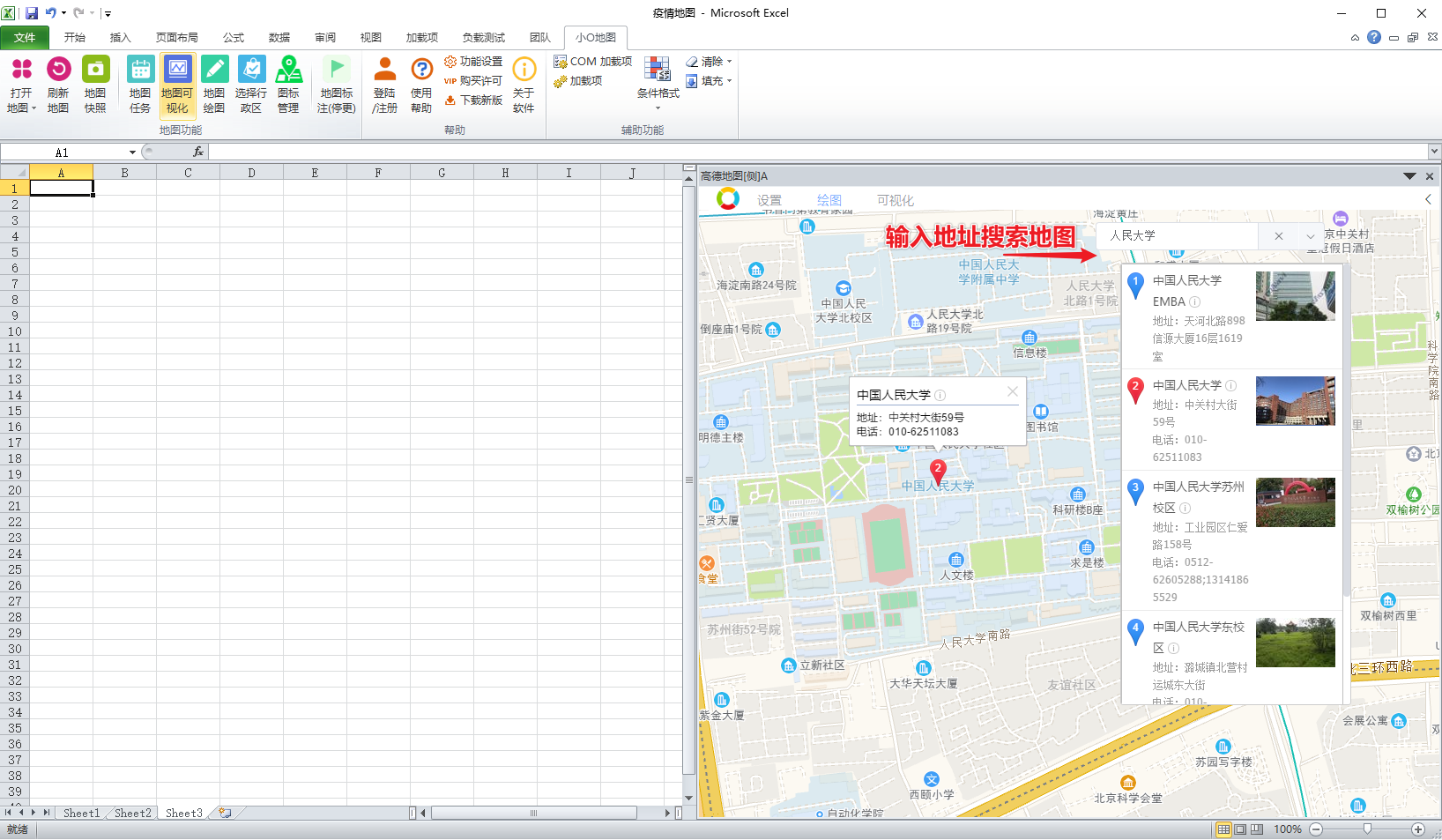Open Excel help question mark icon
Image resolution: width=1442 pixels, height=840 pixels.
[1374, 37]
